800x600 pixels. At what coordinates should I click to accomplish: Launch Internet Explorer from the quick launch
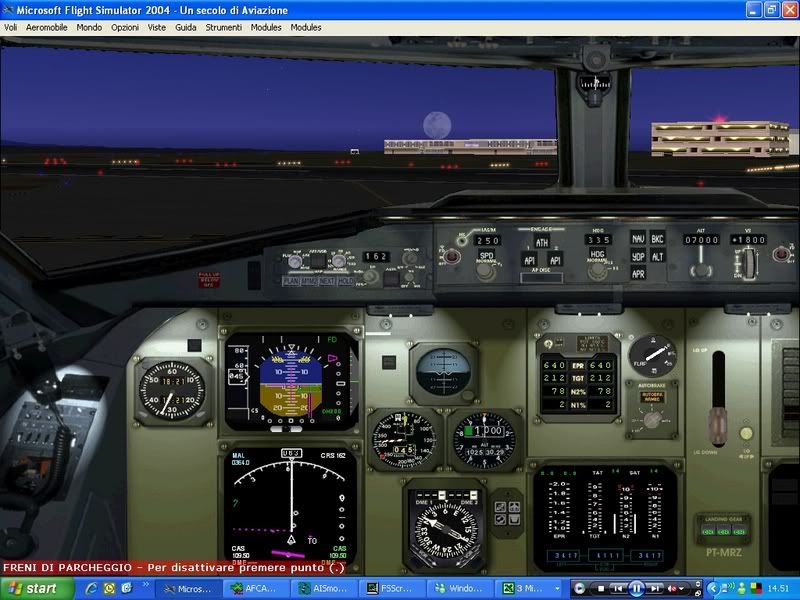point(91,589)
